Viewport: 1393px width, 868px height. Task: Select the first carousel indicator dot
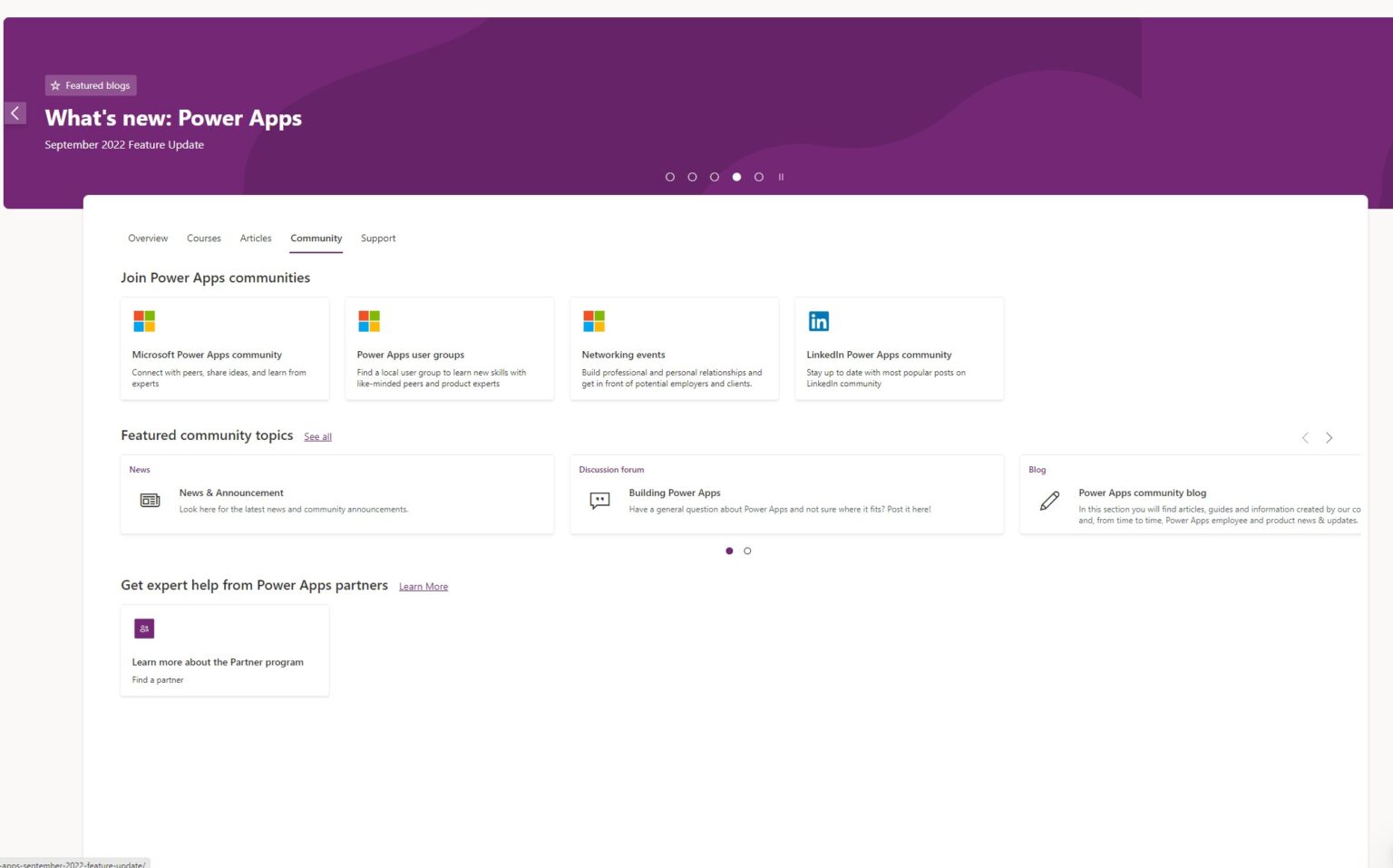[x=670, y=177]
